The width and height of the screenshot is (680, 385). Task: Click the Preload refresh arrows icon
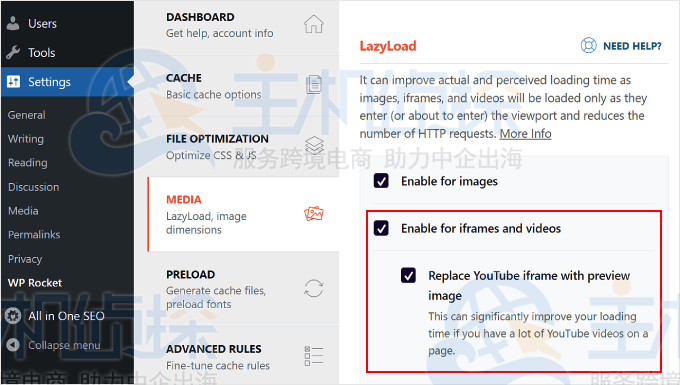[314, 288]
